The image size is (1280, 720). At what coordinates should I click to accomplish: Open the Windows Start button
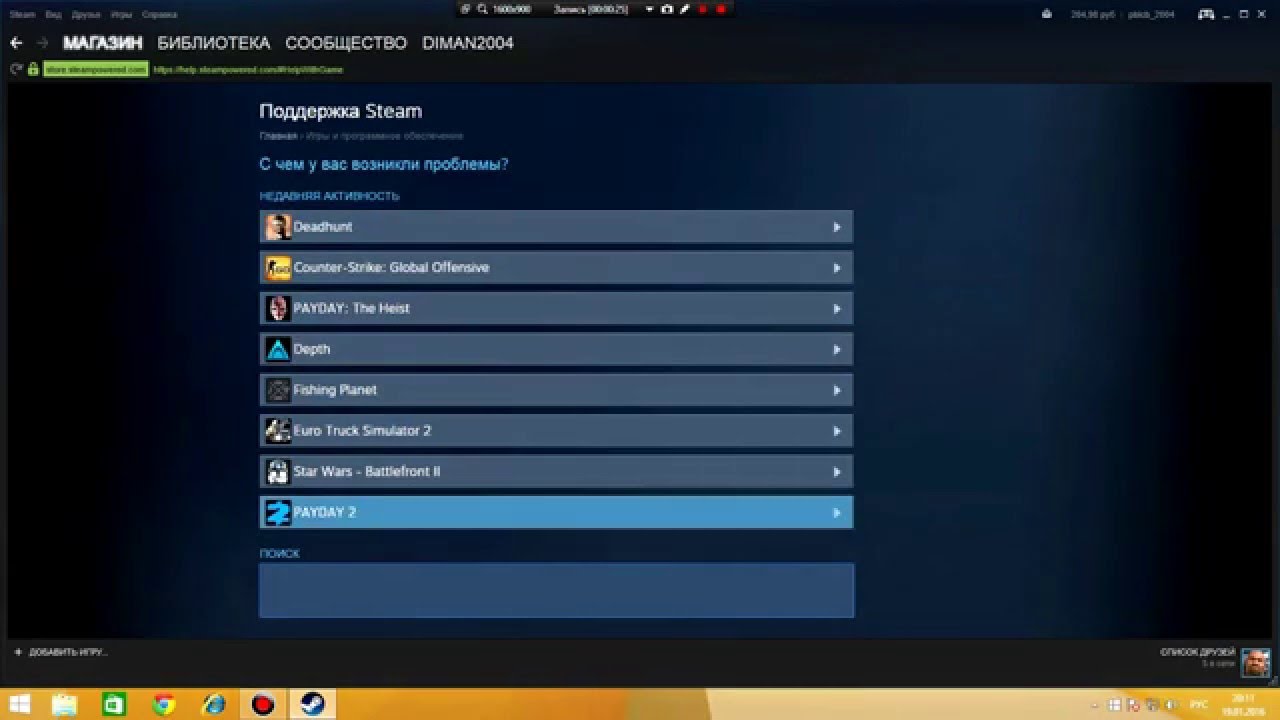click(19, 704)
